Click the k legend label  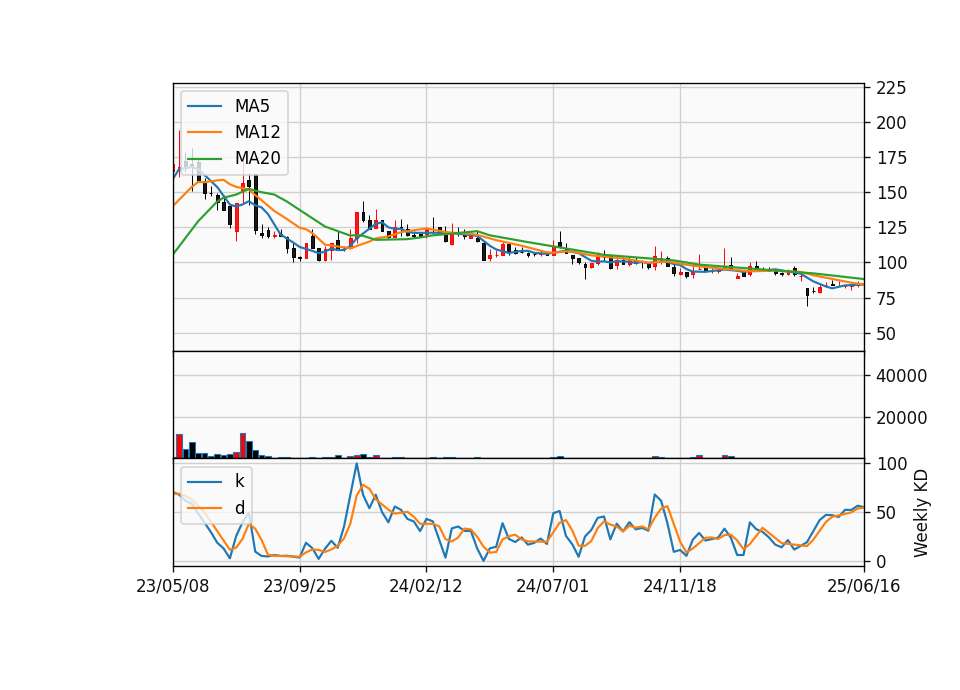click(x=239, y=481)
